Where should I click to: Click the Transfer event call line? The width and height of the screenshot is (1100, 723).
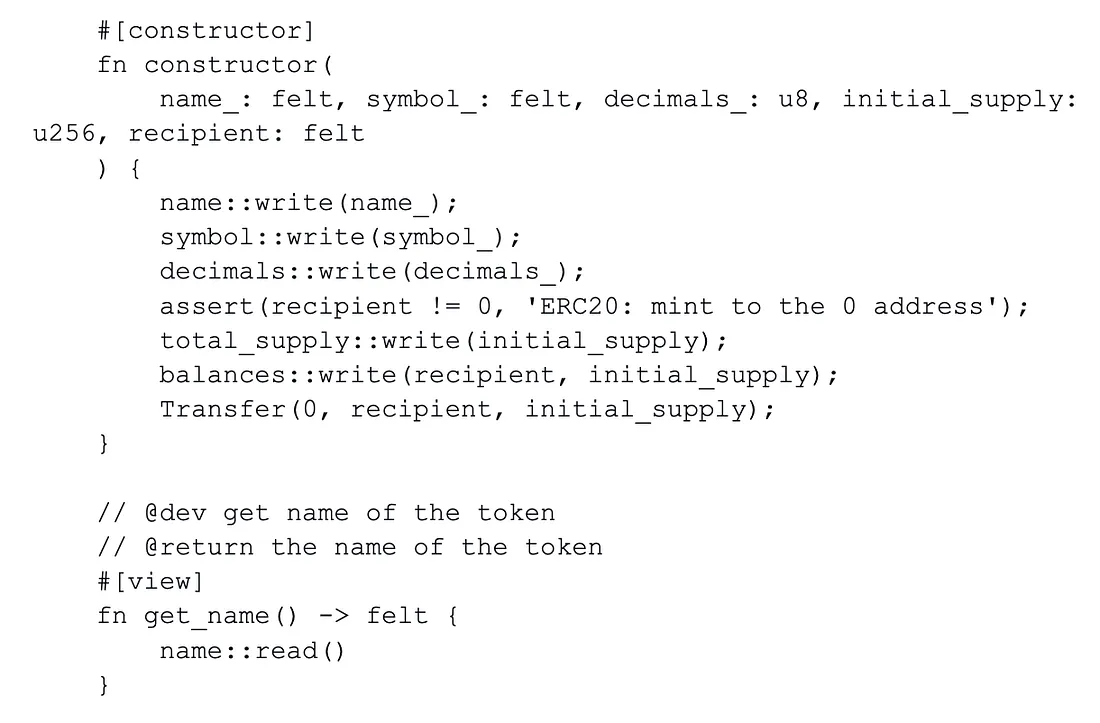[x=467, y=409]
